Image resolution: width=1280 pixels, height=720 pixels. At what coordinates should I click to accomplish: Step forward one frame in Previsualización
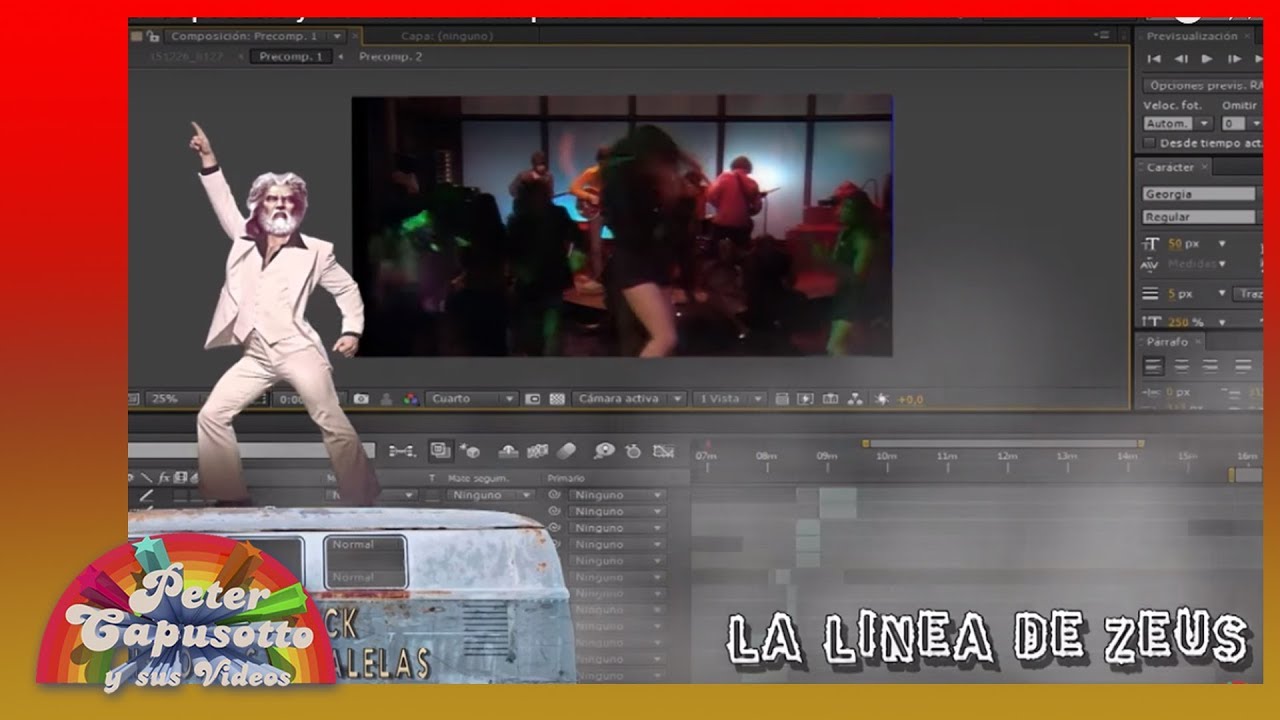tap(1234, 59)
